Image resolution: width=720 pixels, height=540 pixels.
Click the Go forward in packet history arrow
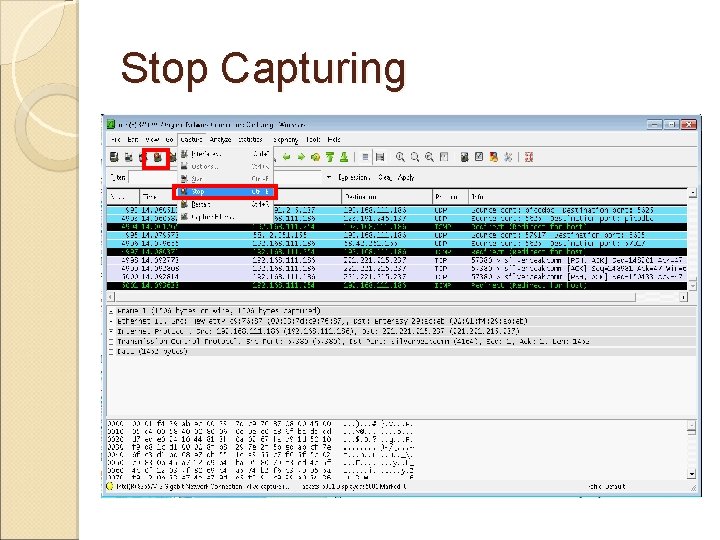[x=301, y=157]
